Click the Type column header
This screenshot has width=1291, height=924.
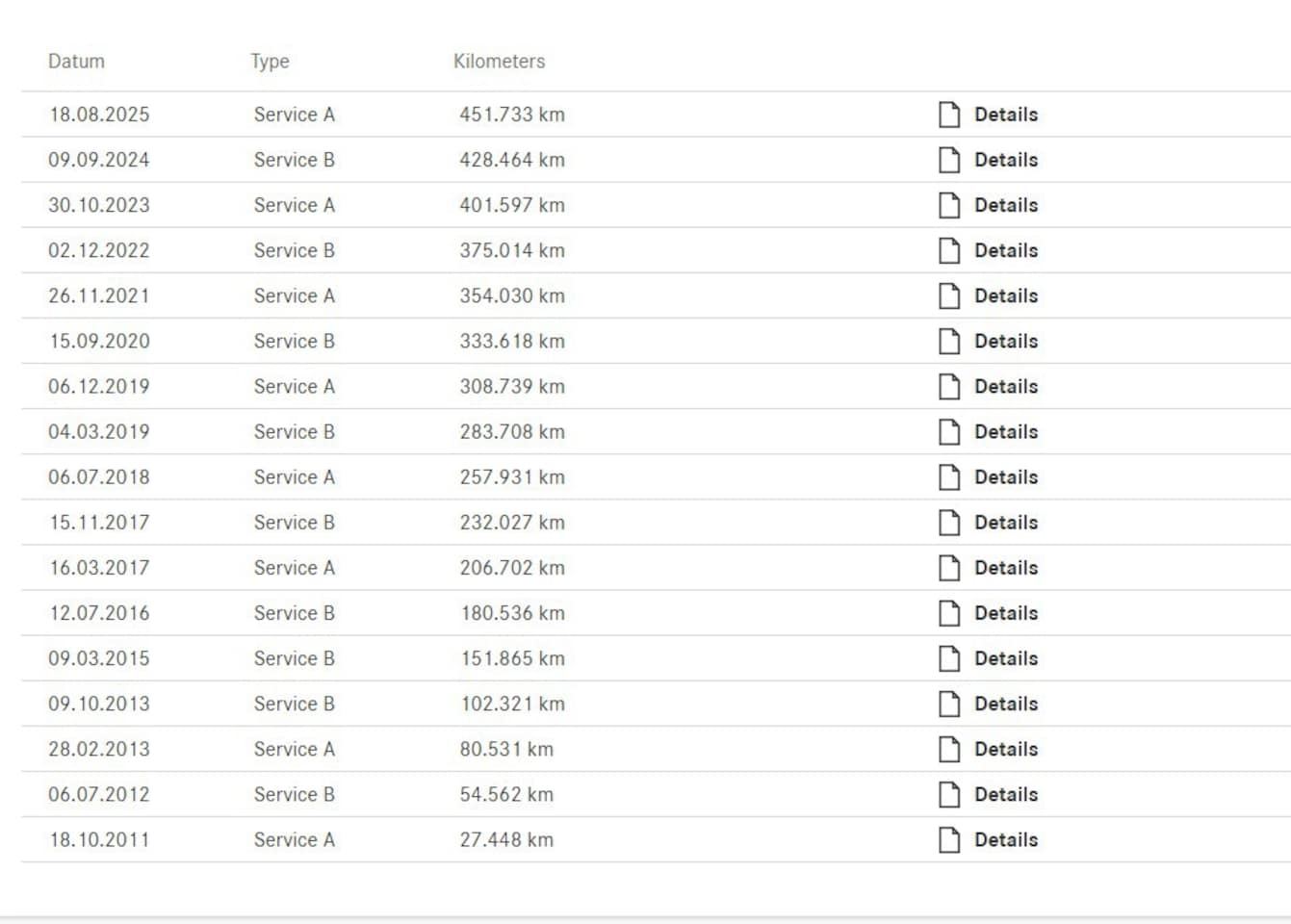[270, 62]
